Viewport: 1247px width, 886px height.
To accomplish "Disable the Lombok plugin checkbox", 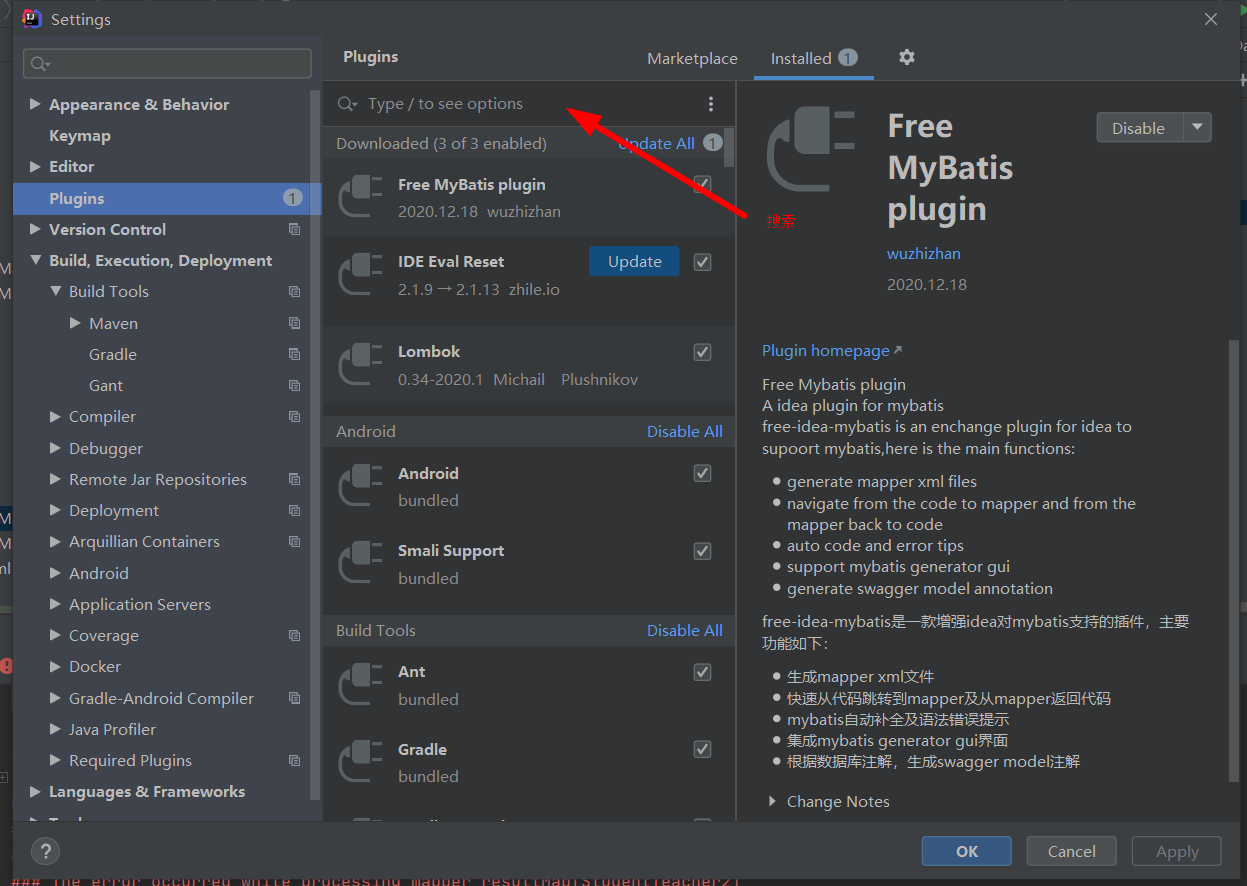I will pos(702,352).
